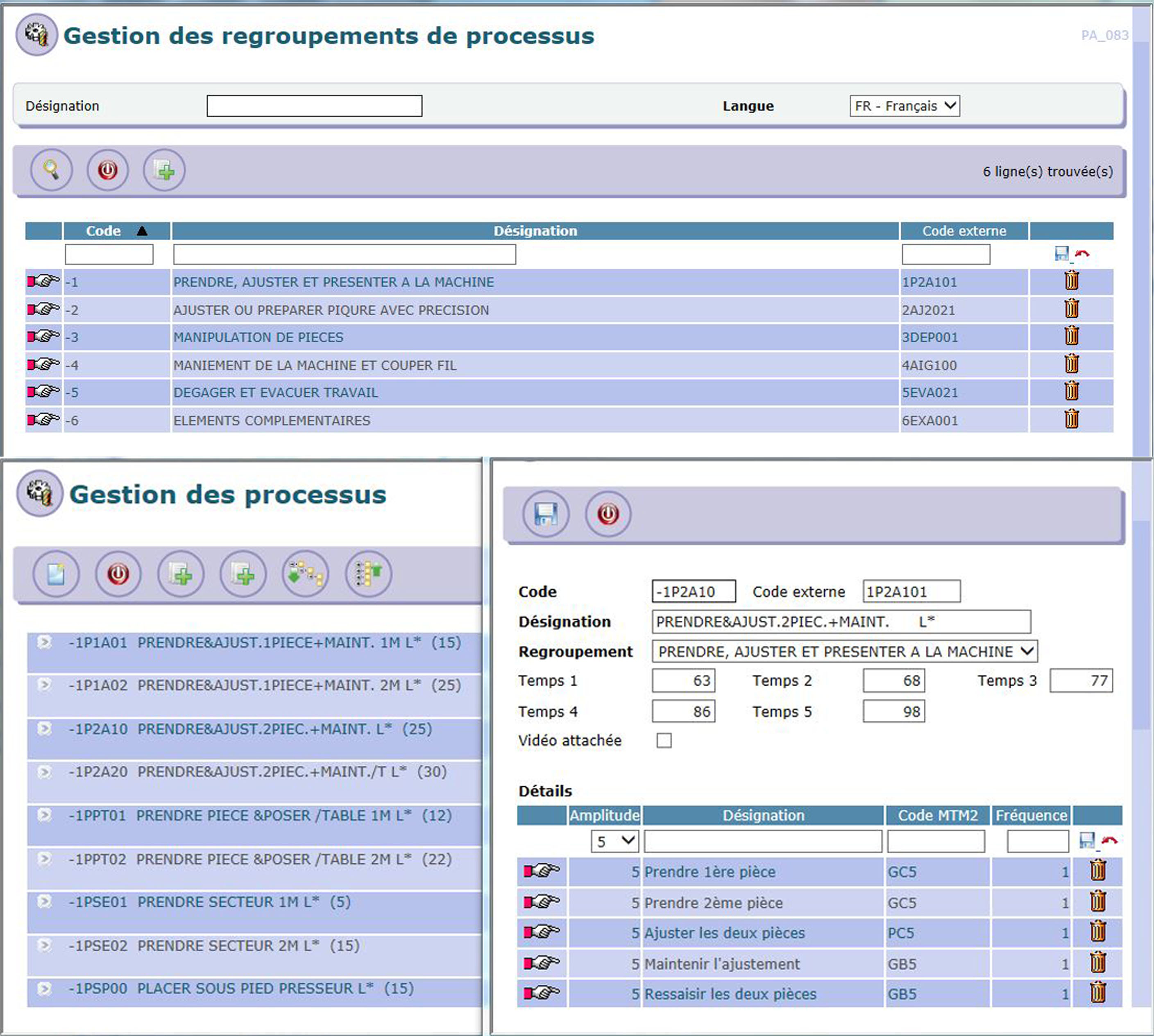Open row -1 using its pointing hand icon
Screen dimensions: 1154x1036
44,281
